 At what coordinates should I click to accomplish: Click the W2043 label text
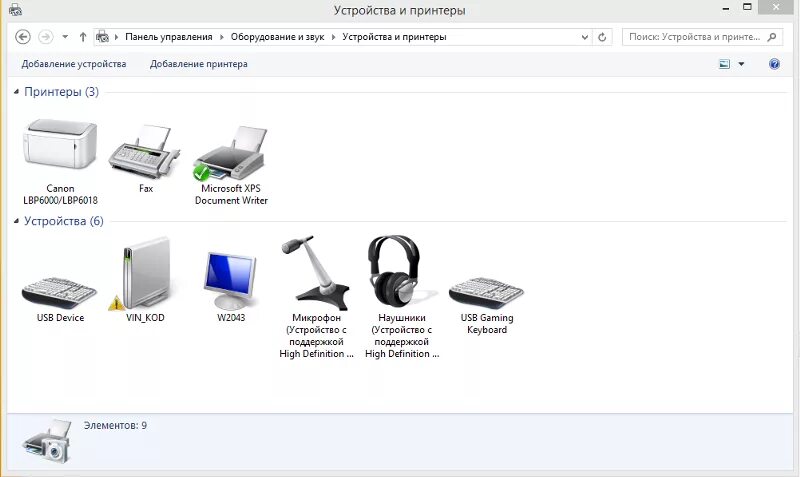click(x=231, y=317)
